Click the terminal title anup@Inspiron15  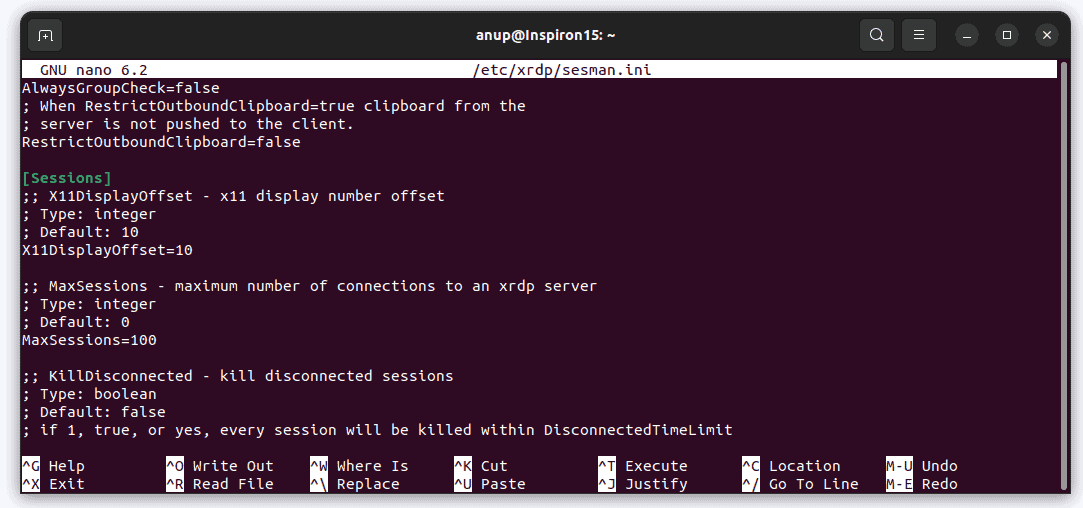[x=545, y=35]
